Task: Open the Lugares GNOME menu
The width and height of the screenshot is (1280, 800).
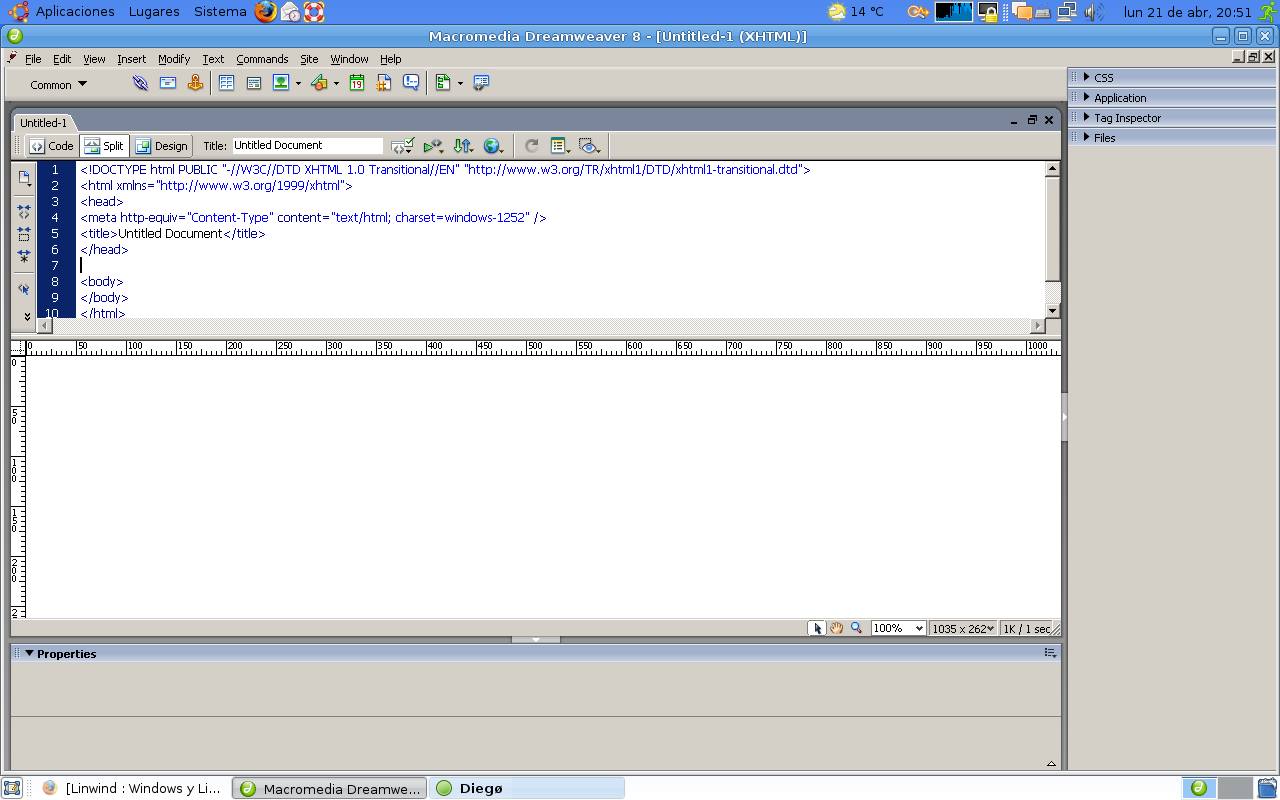Action: (x=154, y=12)
